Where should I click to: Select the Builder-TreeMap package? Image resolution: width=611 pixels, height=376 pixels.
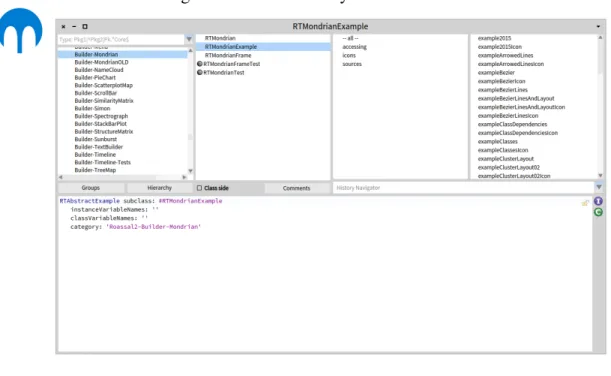95,170
